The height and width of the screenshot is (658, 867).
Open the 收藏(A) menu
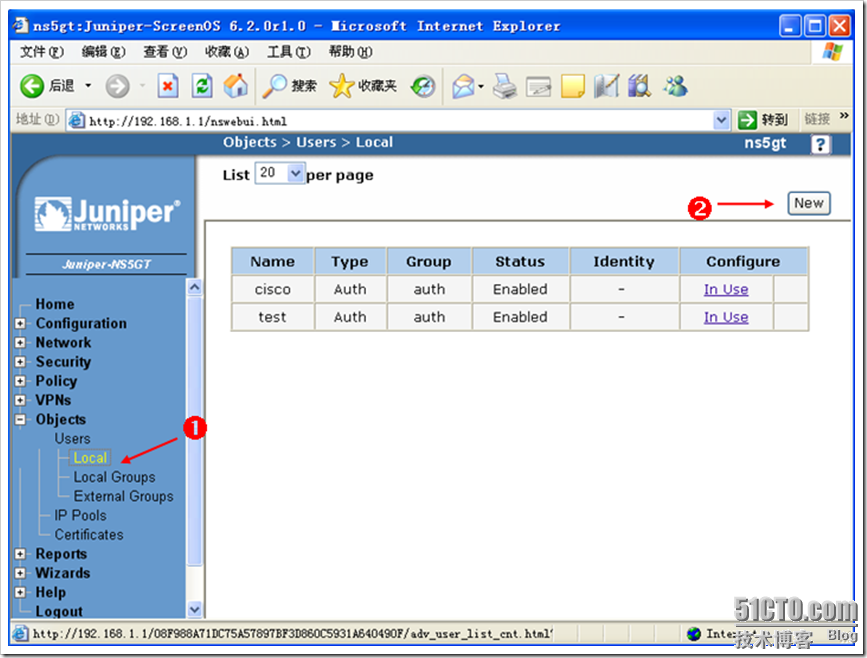pos(227,52)
